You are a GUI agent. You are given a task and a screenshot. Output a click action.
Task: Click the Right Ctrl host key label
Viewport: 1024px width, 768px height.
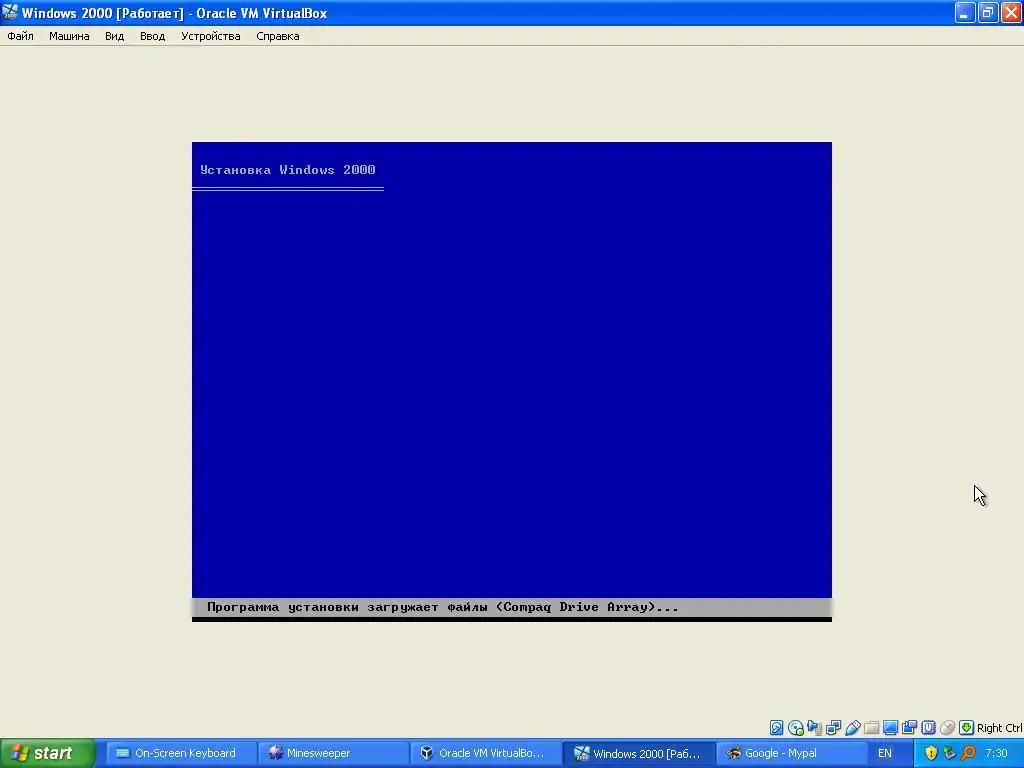pos(999,728)
